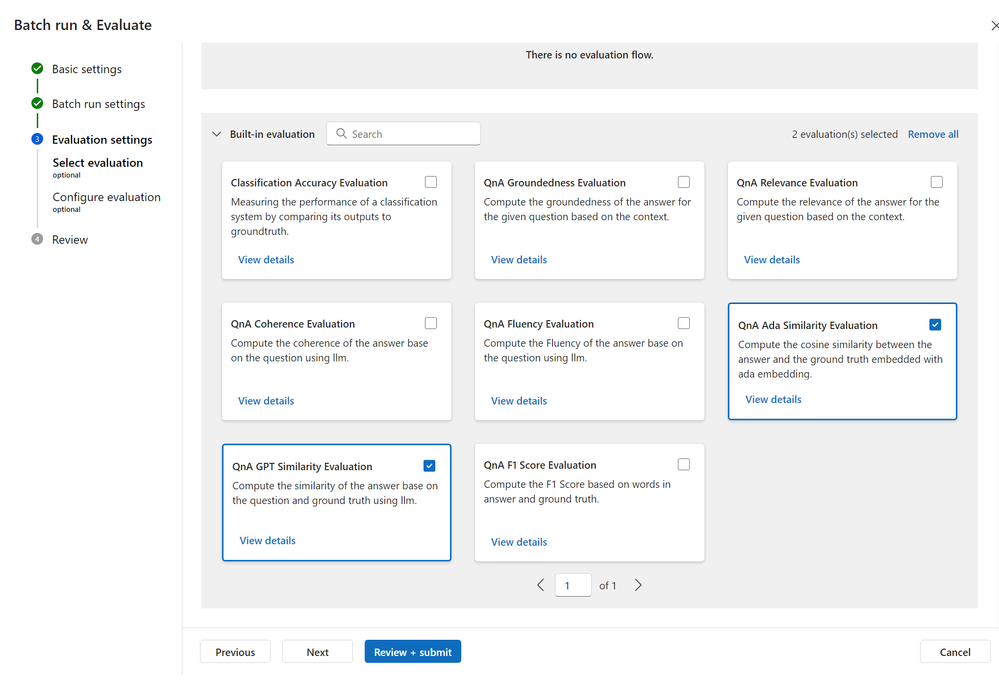
Task: Click the Batch run settings checkmark icon
Action: (x=37, y=103)
